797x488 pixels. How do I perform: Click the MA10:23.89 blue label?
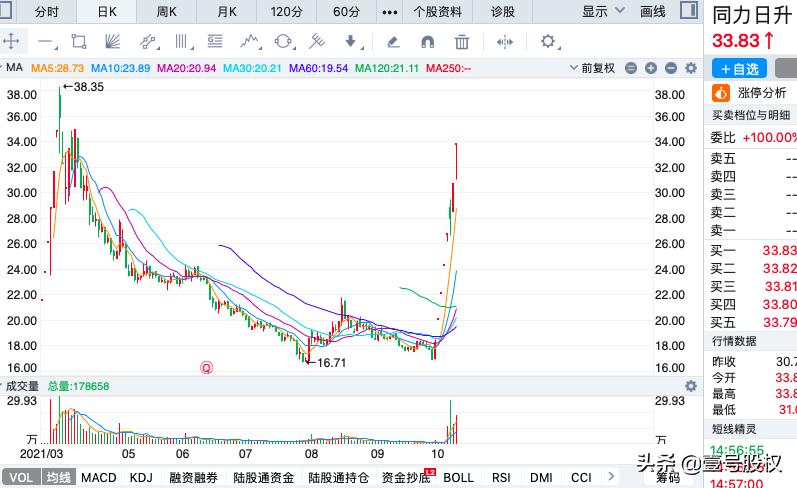pos(120,68)
